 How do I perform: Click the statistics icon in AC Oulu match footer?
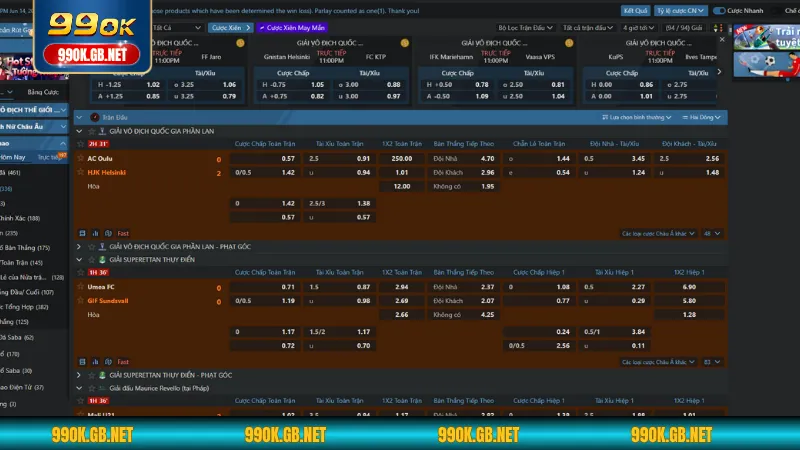(82, 233)
